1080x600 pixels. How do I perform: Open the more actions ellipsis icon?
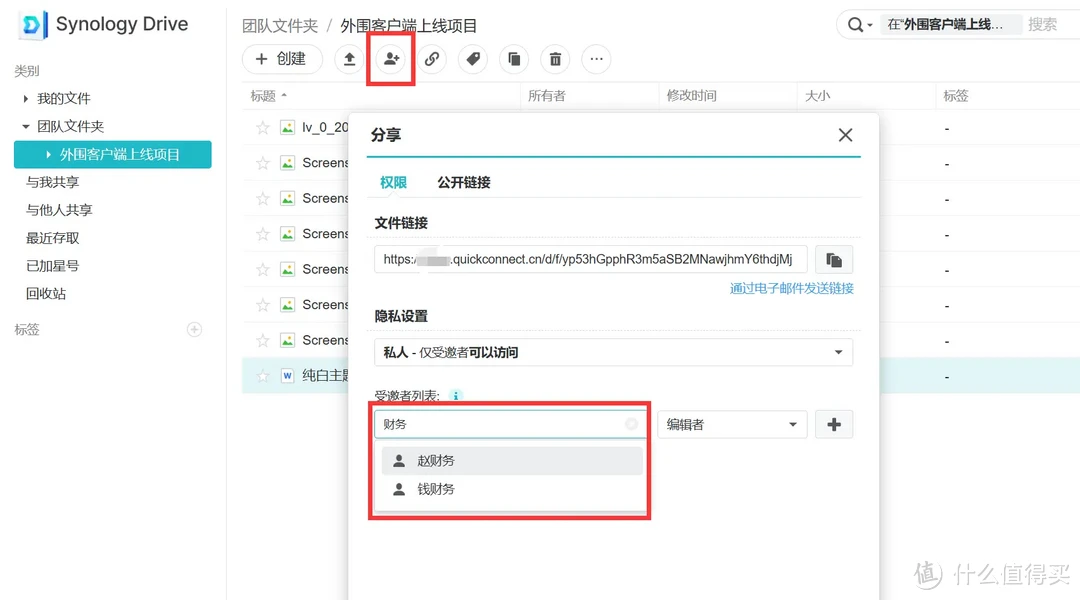(x=596, y=59)
